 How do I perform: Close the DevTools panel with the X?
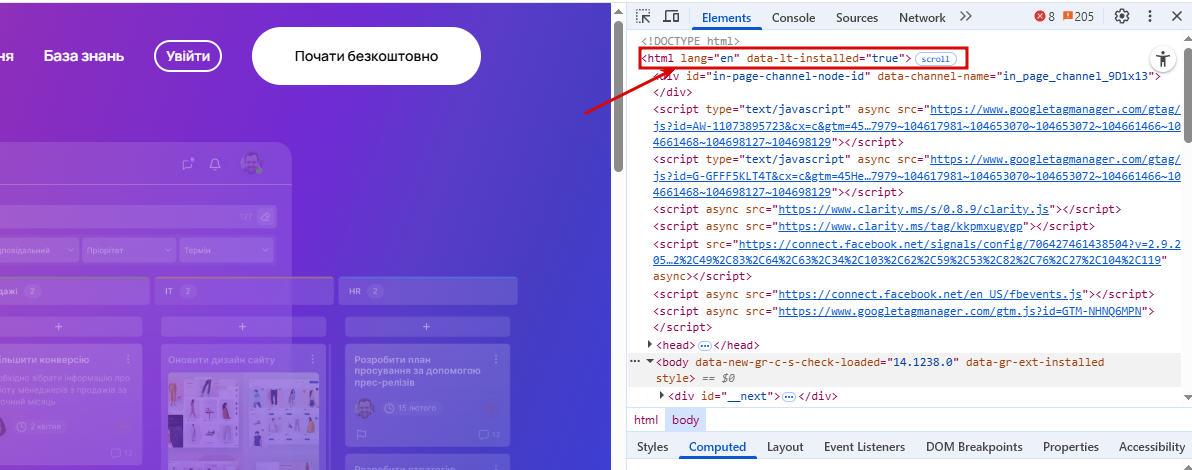click(x=1175, y=16)
